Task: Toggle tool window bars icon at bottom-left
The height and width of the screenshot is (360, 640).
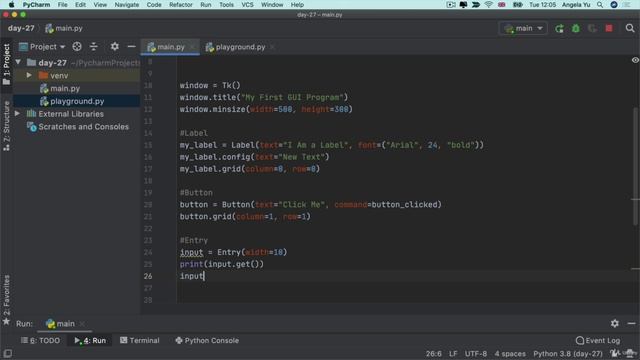Action: 7,353
